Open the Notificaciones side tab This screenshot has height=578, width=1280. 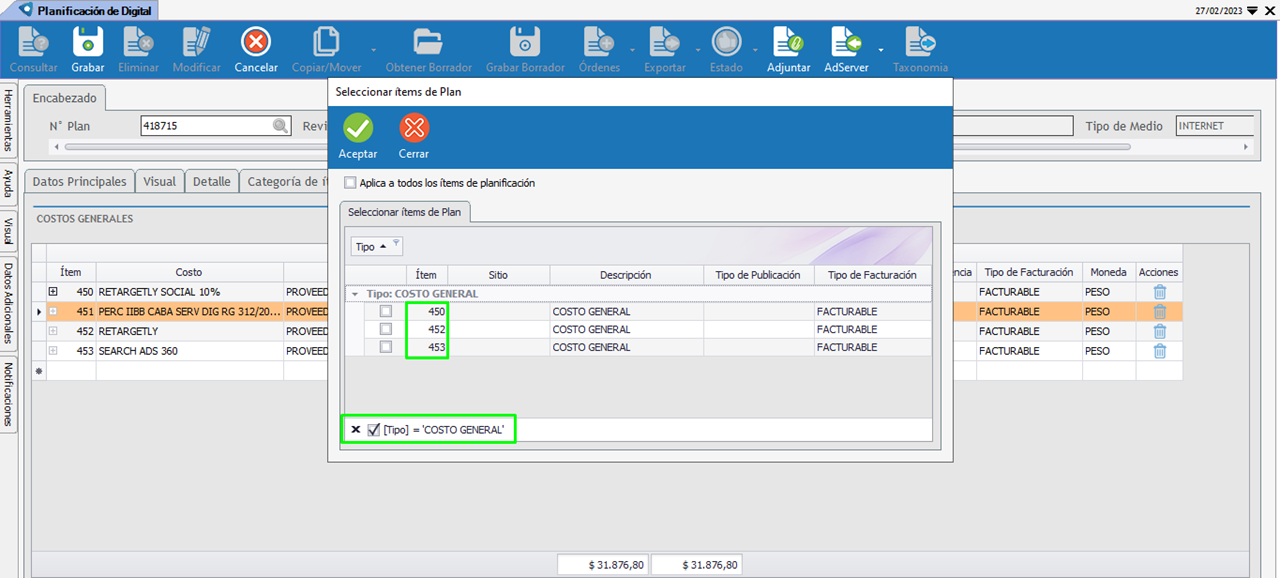(x=8, y=394)
